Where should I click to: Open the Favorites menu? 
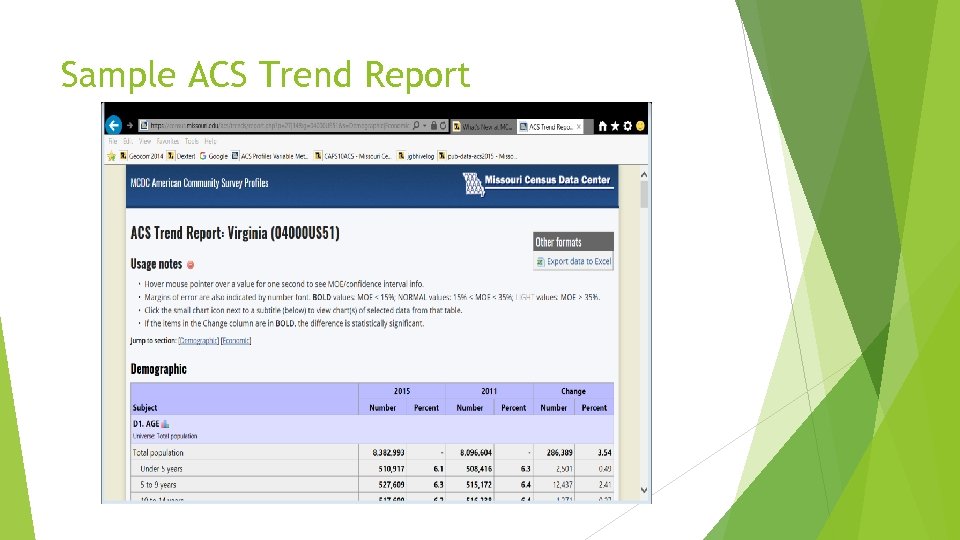[x=167, y=141]
